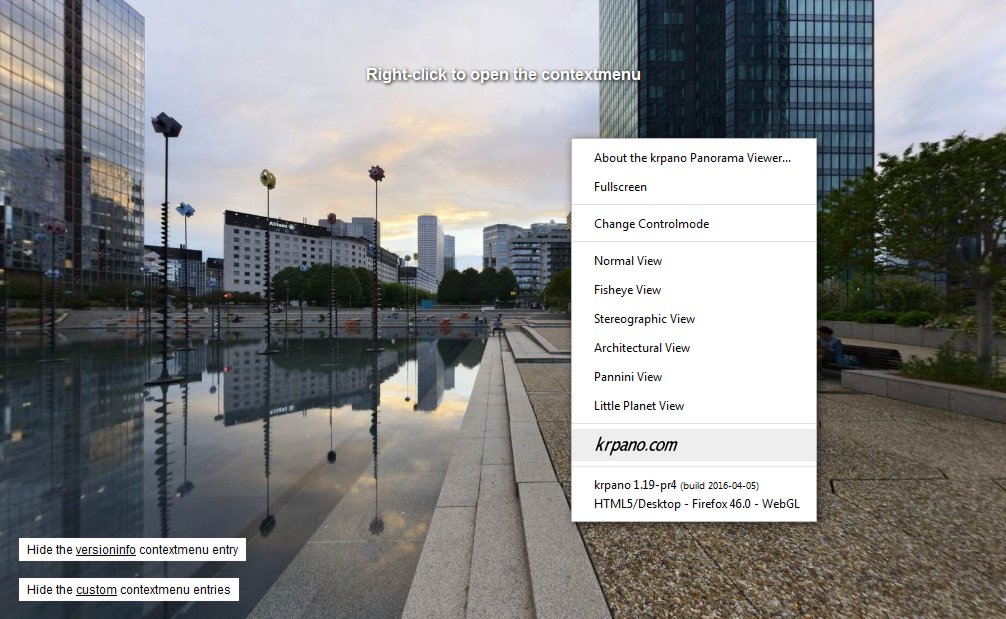1006x619 pixels.
Task: Click the Allianz building in the panorama
Action: click(270, 250)
